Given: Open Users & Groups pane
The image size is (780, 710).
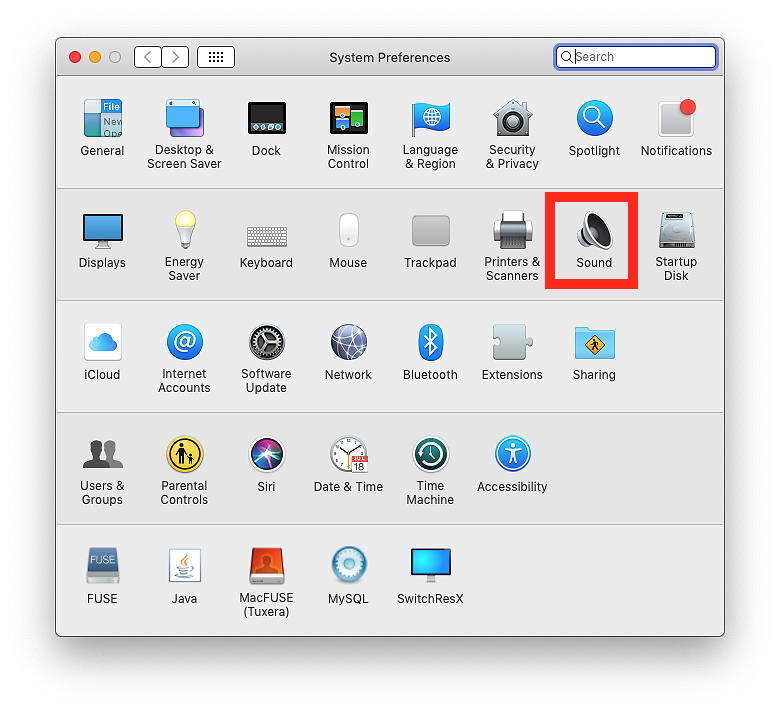Looking at the screenshot, I should click(102, 470).
